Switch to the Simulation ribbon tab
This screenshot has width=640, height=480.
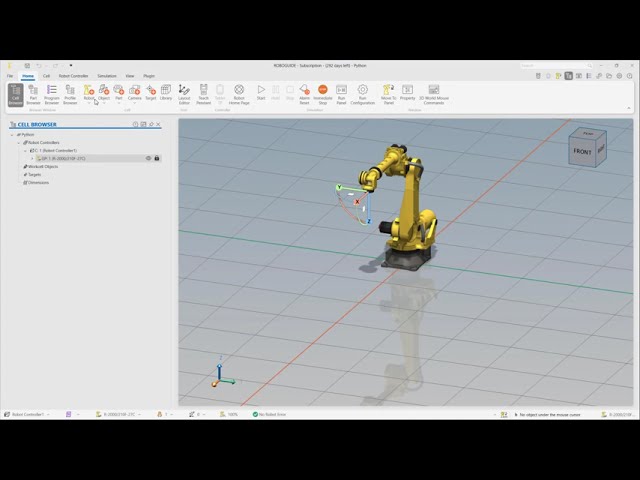(x=107, y=76)
